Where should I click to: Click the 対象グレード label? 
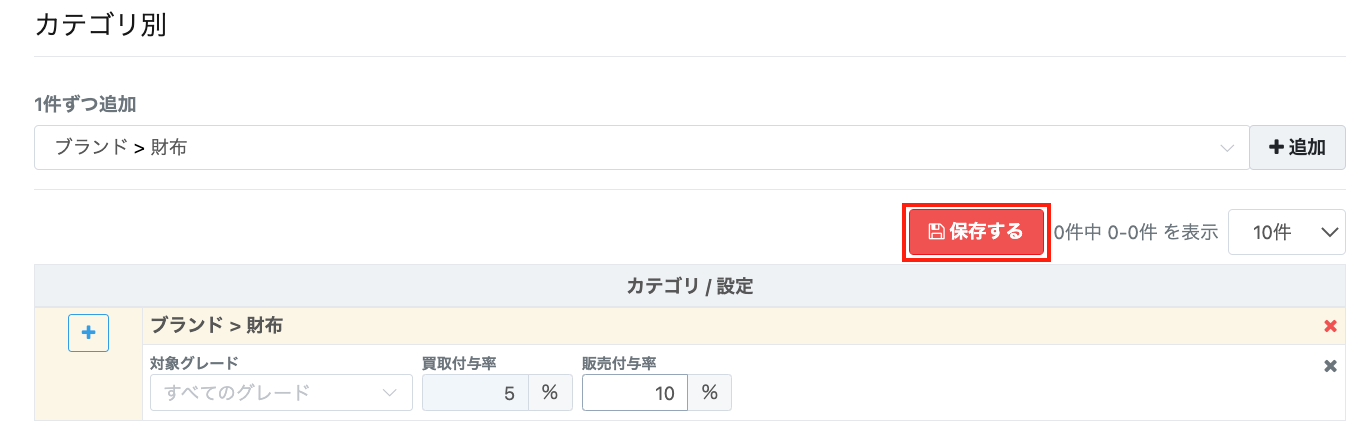point(195,363)
